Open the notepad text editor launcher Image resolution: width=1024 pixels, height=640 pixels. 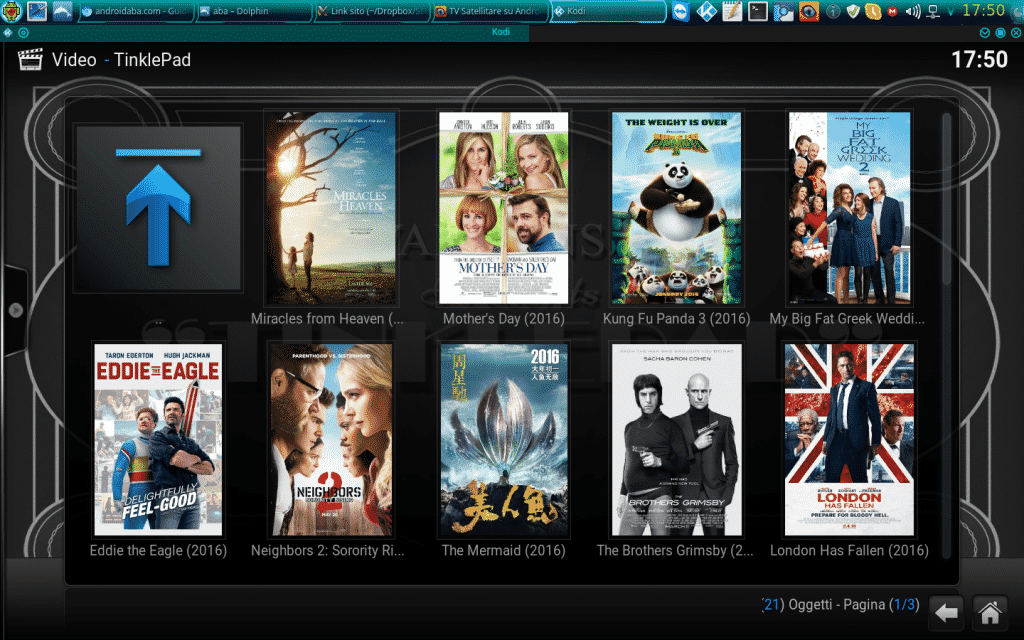click(732, 11)
